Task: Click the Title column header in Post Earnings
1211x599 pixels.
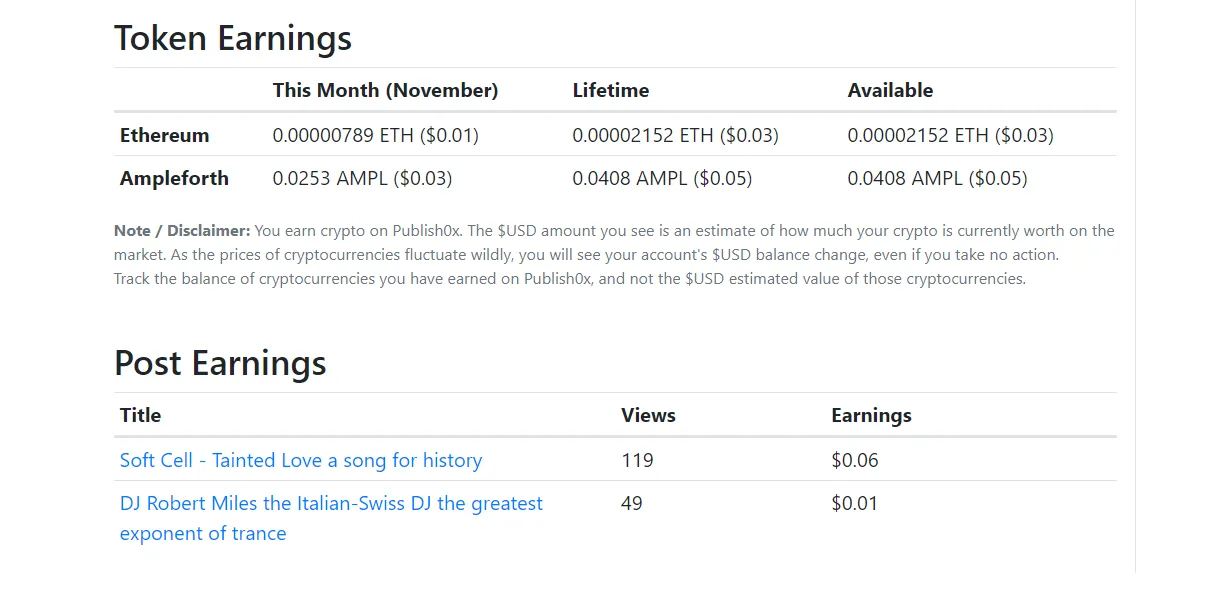Action: [140, 415]
